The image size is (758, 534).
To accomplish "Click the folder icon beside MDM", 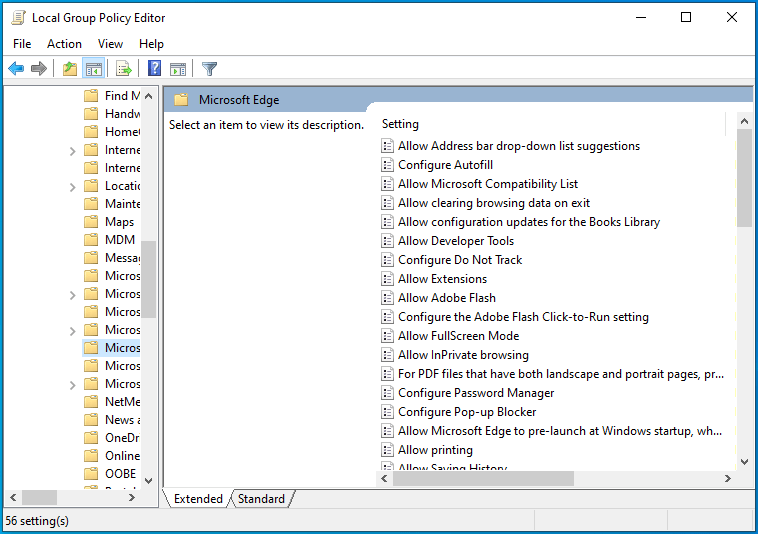I will pos(91,240).
